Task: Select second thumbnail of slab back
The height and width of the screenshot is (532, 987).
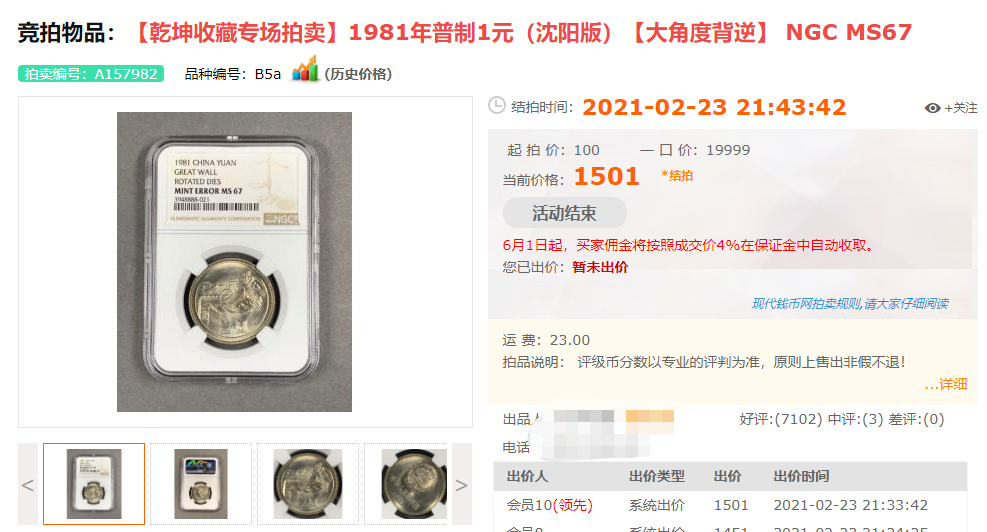Action: pyautogui.click(x=201, y=484)
